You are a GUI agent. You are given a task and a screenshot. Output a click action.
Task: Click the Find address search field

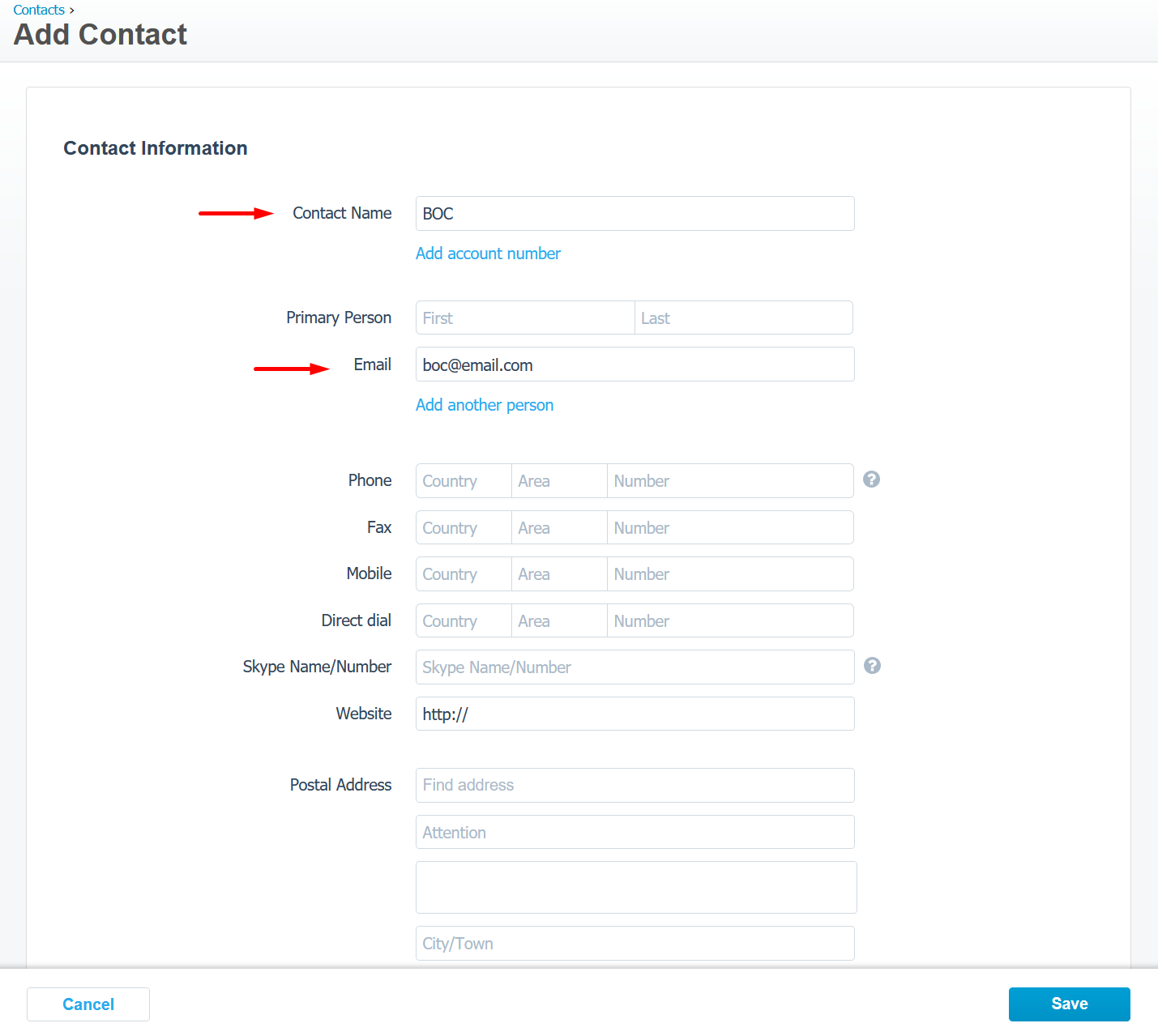(635, 786)
